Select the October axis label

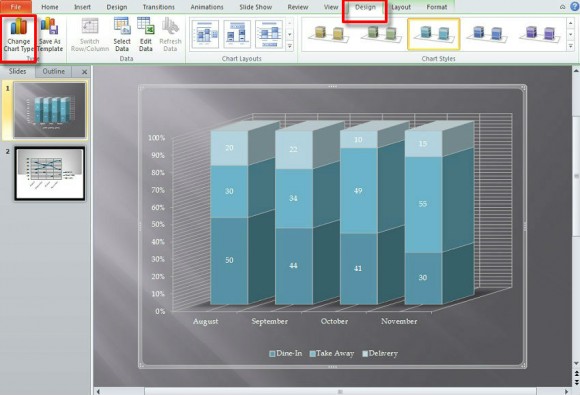point(334,321)
